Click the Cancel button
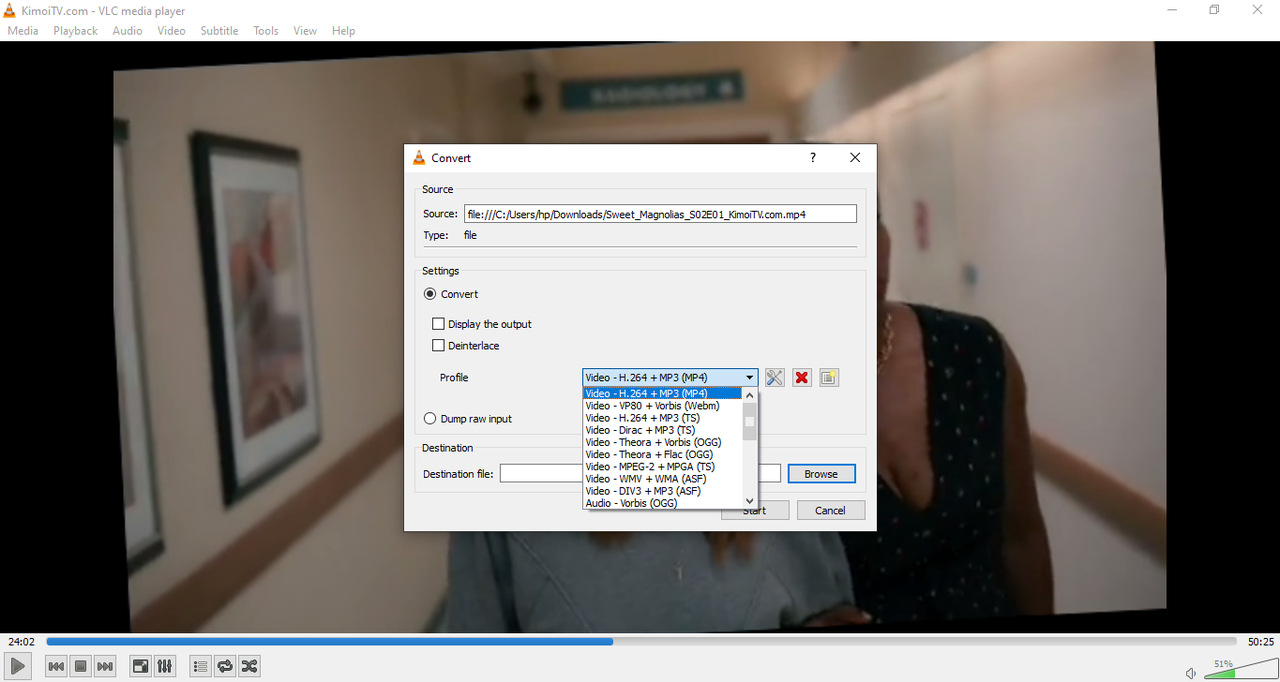This screenshot has height=682, width=1280. pos(830,510)
